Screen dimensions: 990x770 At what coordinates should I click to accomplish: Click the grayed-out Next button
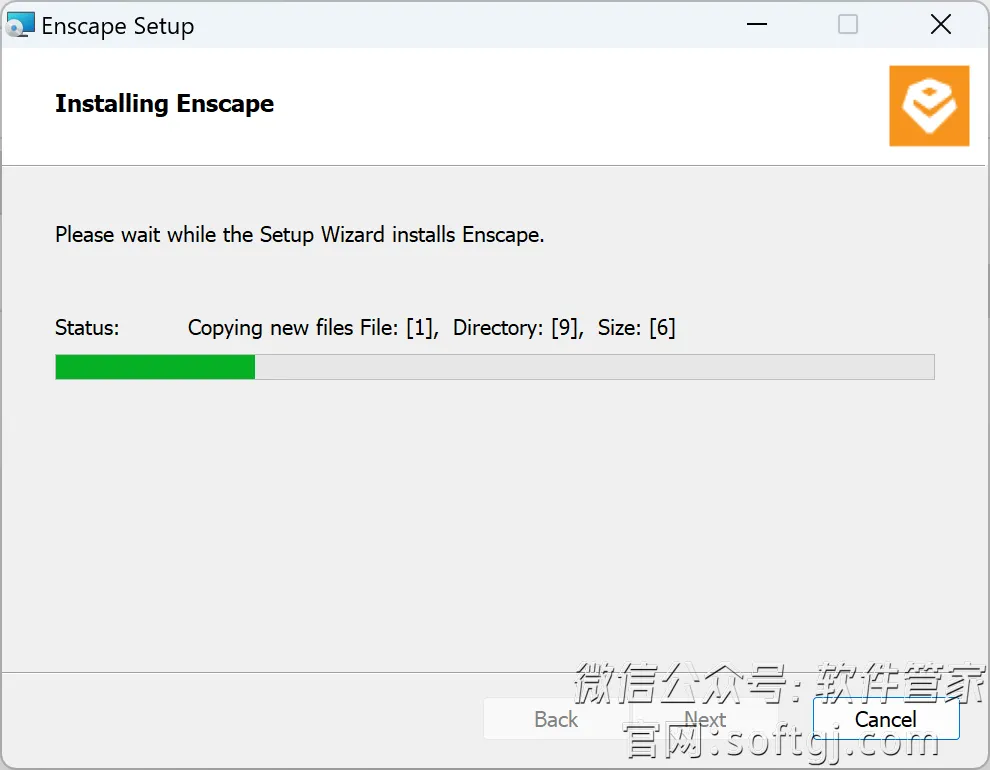coord(705,719)
